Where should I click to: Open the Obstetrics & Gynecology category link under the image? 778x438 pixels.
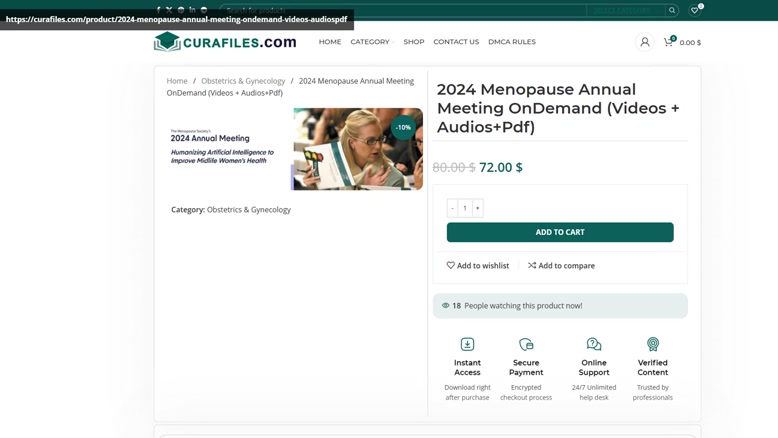(249, 210)
